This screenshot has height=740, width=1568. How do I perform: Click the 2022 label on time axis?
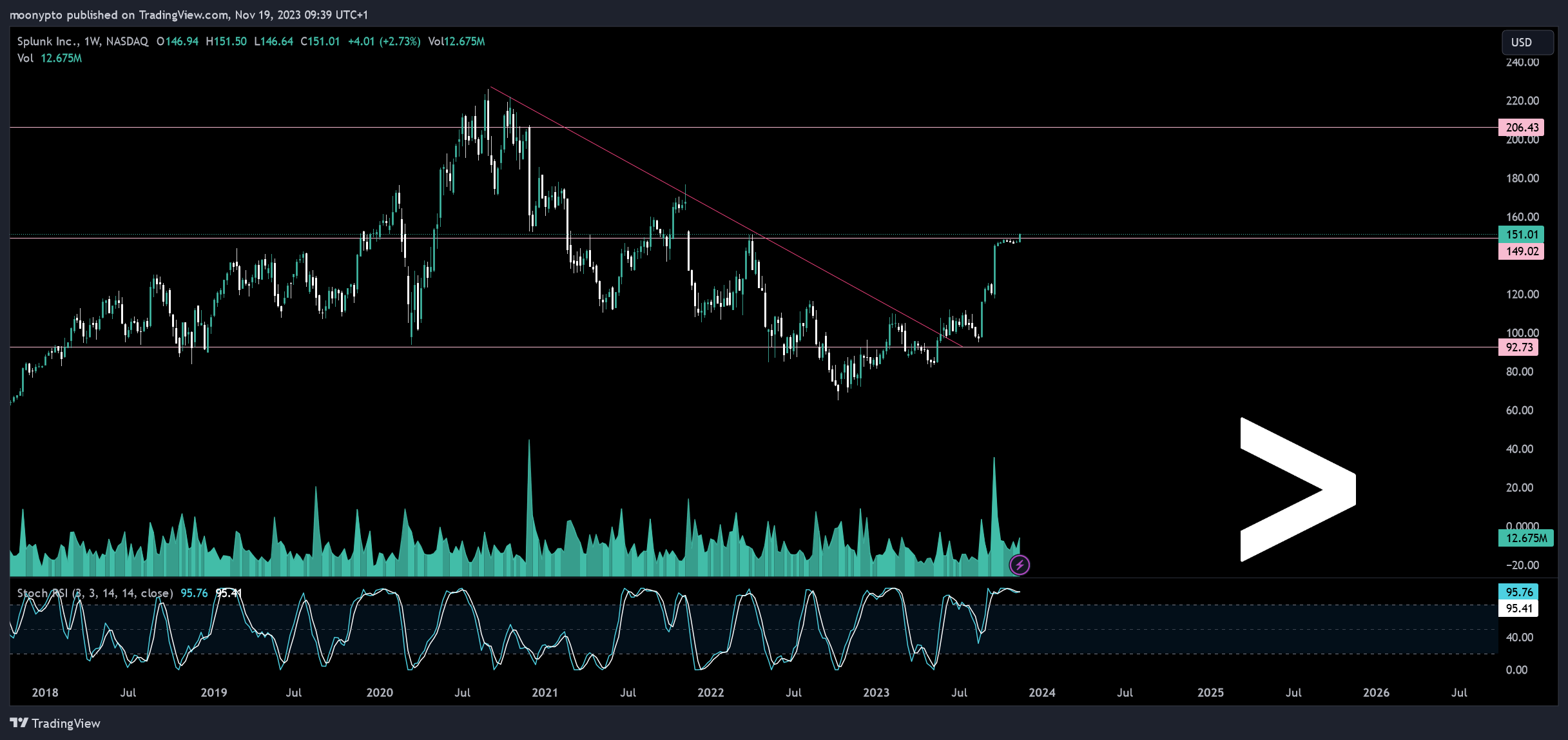pos(711,692)
